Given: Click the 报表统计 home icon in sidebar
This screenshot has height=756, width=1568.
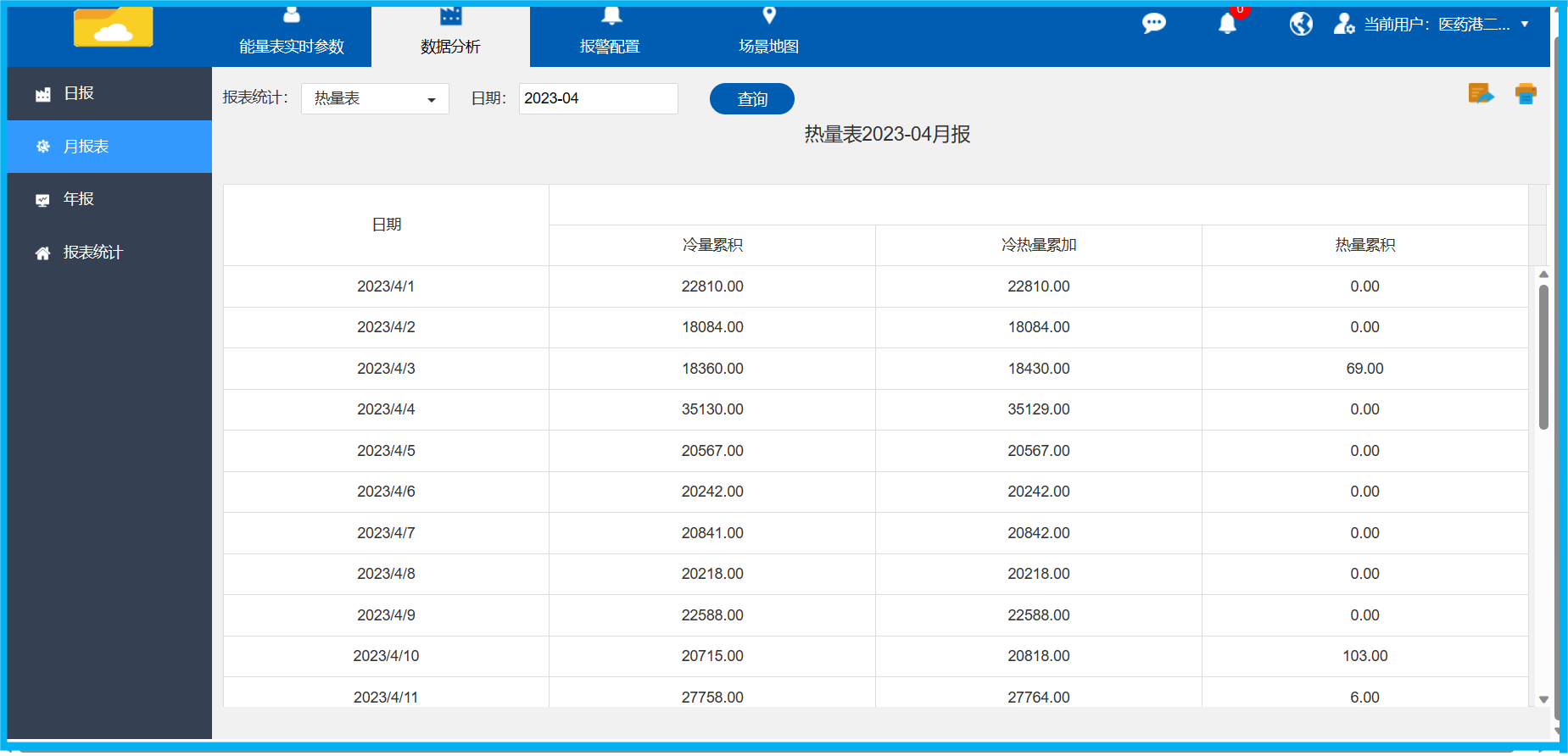Looking at the screenshot, I should point(42,253).
